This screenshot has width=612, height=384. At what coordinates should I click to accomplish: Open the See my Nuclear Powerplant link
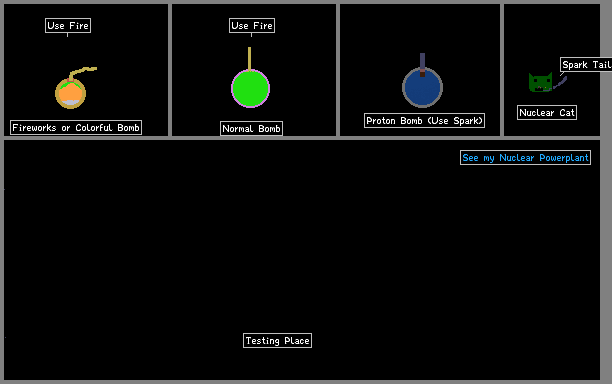[x=525, y=158]
